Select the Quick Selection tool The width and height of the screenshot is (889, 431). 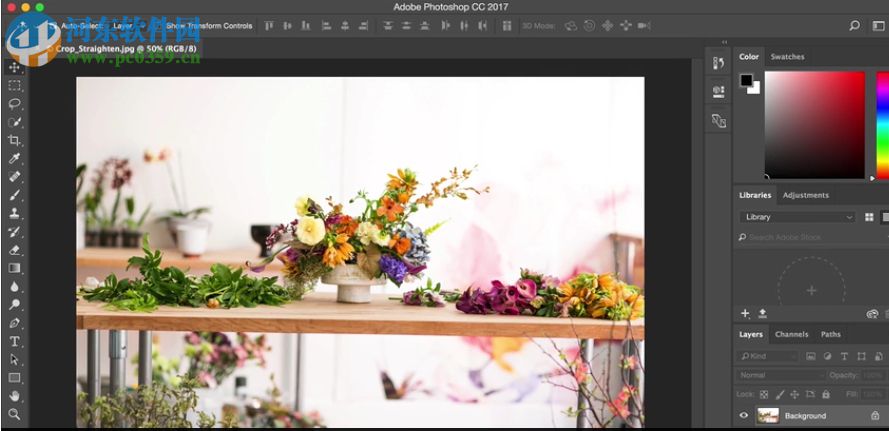pos(14,122)
